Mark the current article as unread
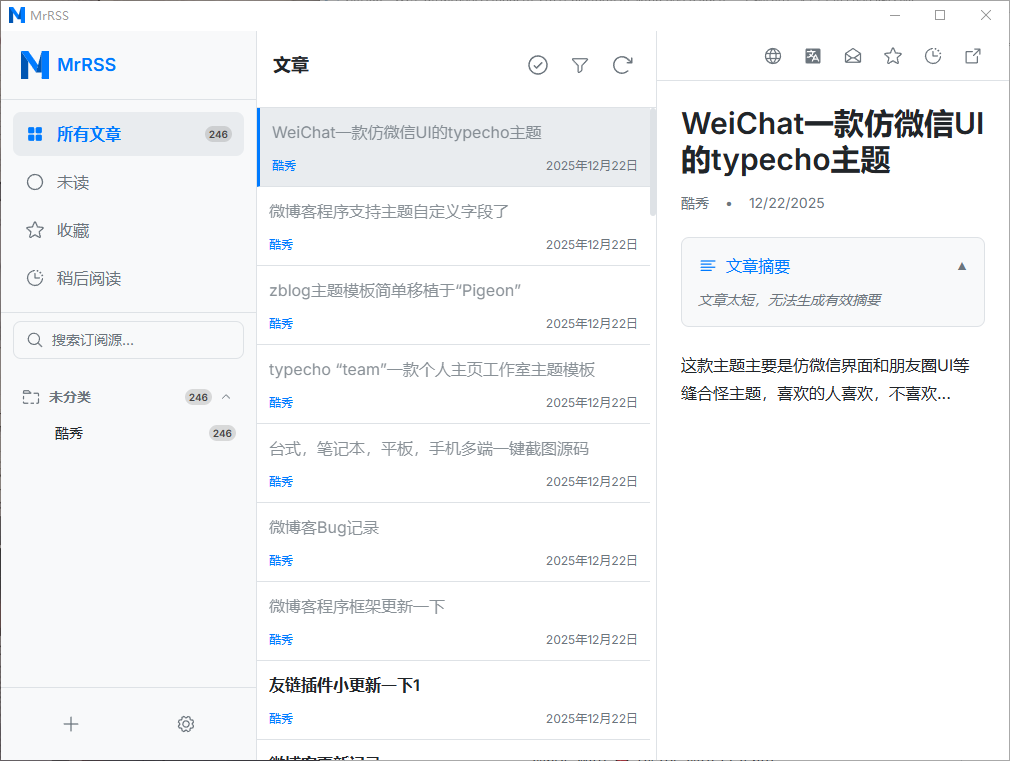The image size is (1010, 761). 853,56
